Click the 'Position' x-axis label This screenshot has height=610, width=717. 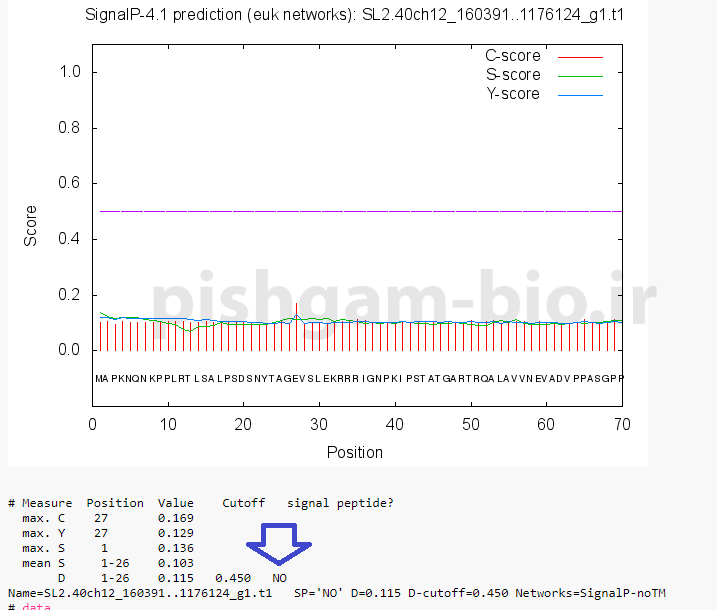355,452
